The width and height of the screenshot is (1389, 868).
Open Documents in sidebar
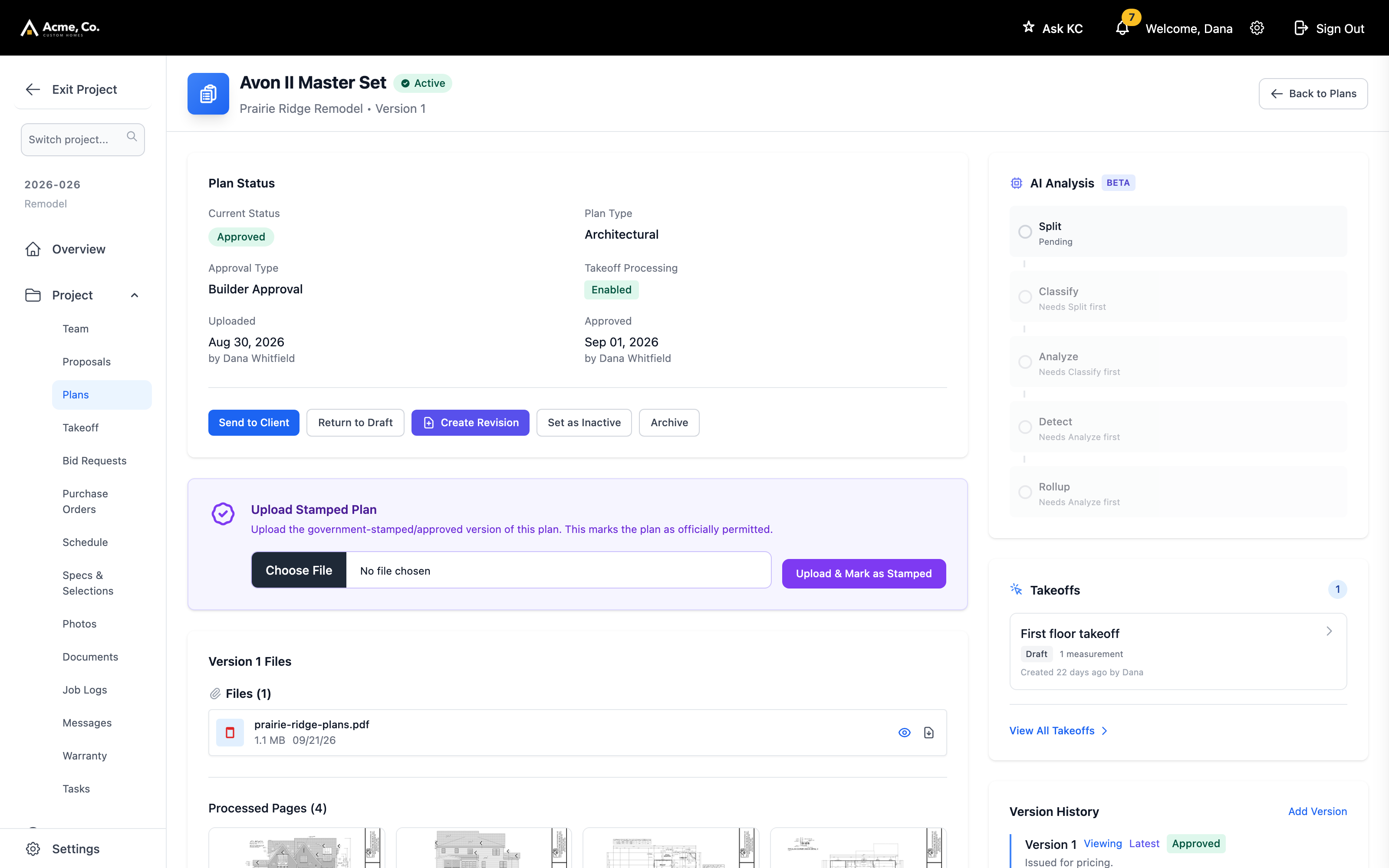[90, 657]
